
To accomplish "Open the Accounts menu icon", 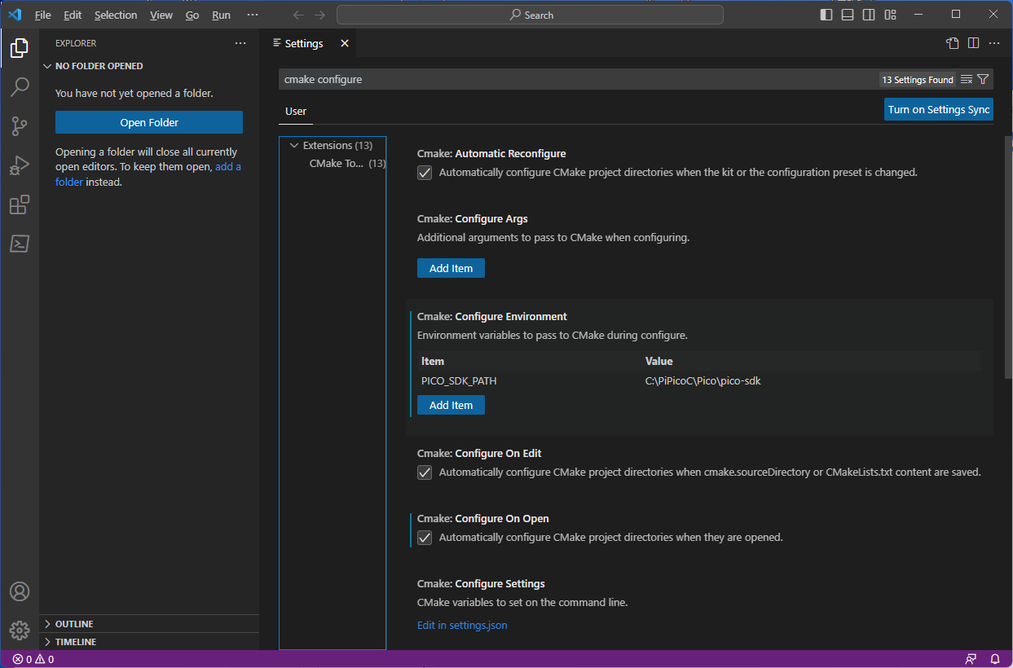I will click(19, 591).
